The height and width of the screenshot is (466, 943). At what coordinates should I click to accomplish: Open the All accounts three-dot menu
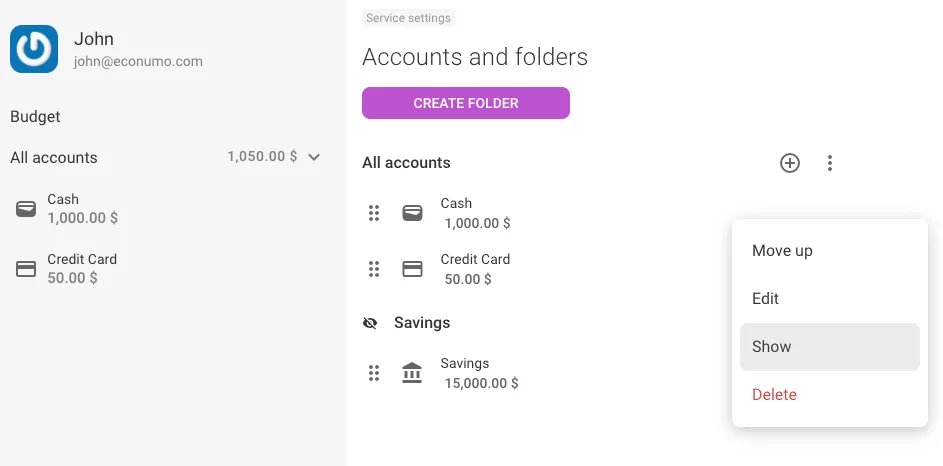(829, 163)
